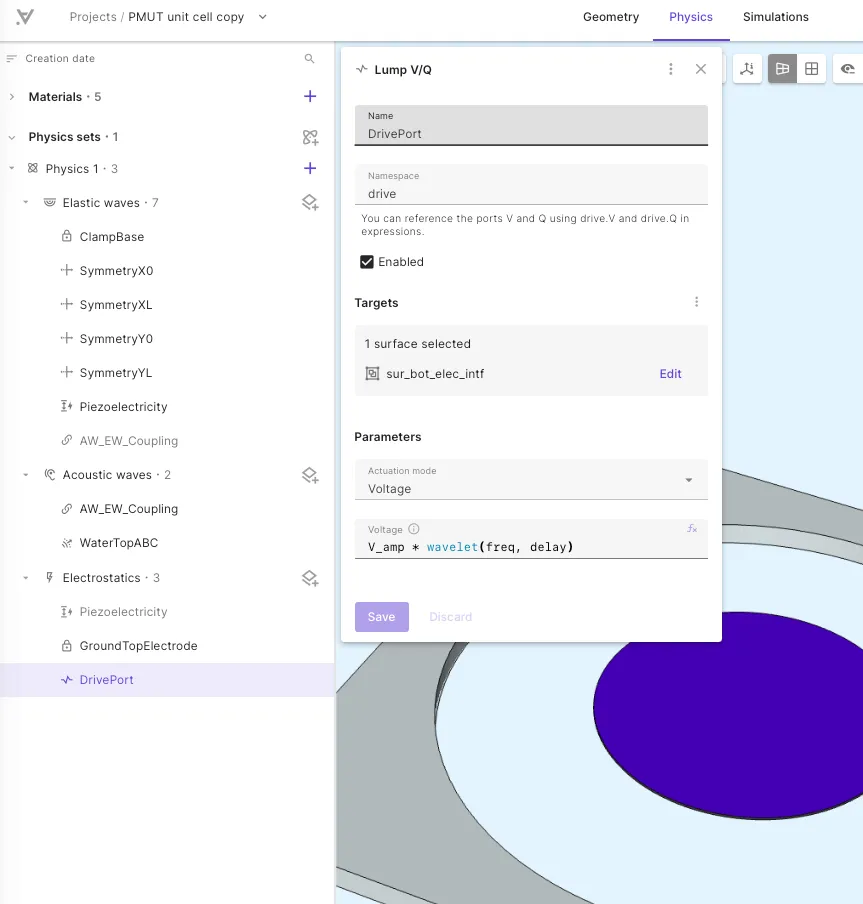Collapse the Physics sets section
Screen dimensions: 863x904
click(12, 137)
